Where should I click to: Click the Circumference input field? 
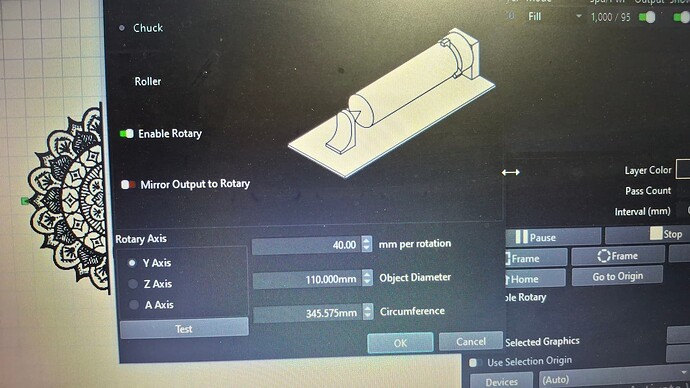click(x=308, y=314)
